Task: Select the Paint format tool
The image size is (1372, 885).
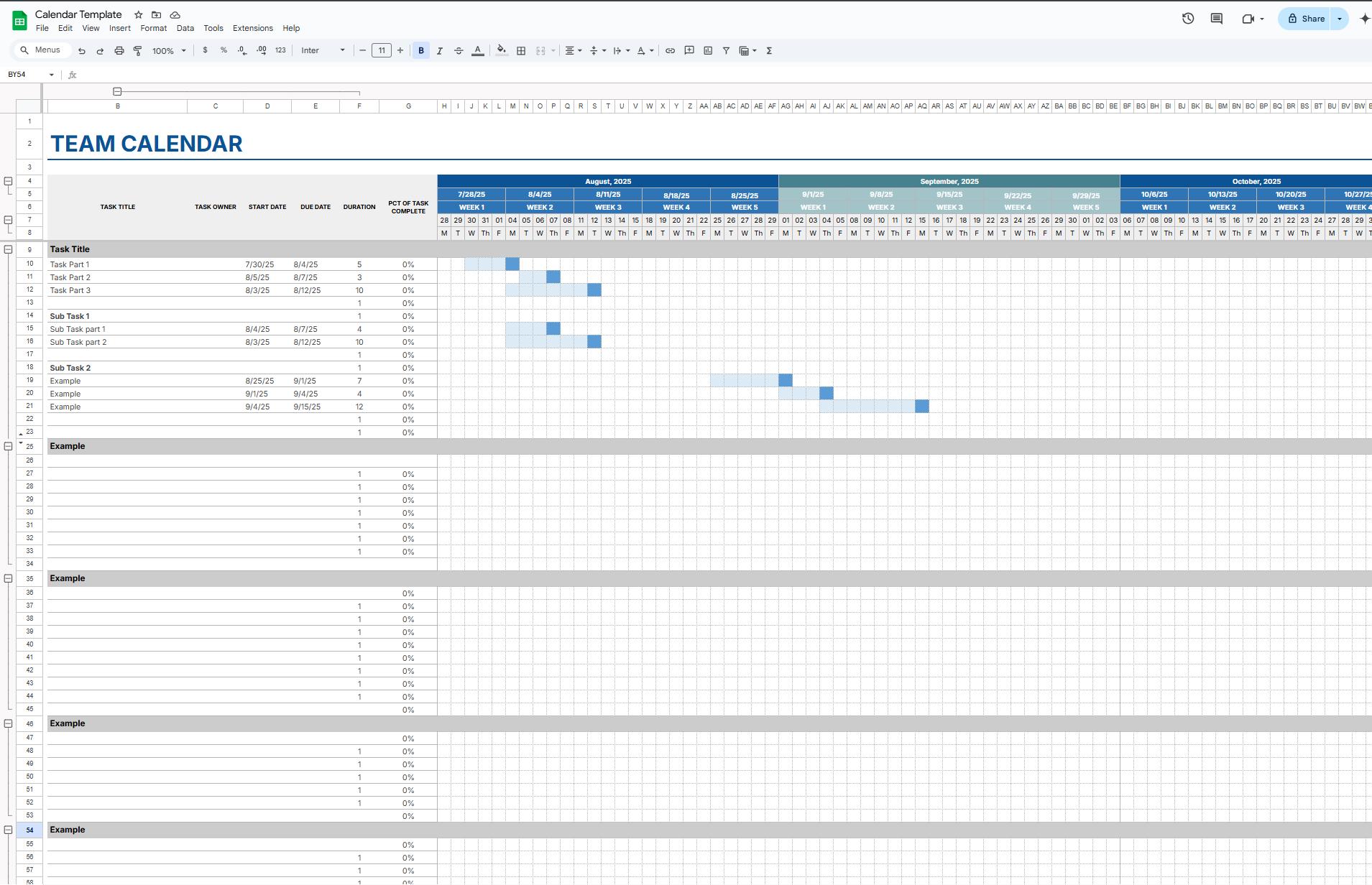Action: click(137, 51)
